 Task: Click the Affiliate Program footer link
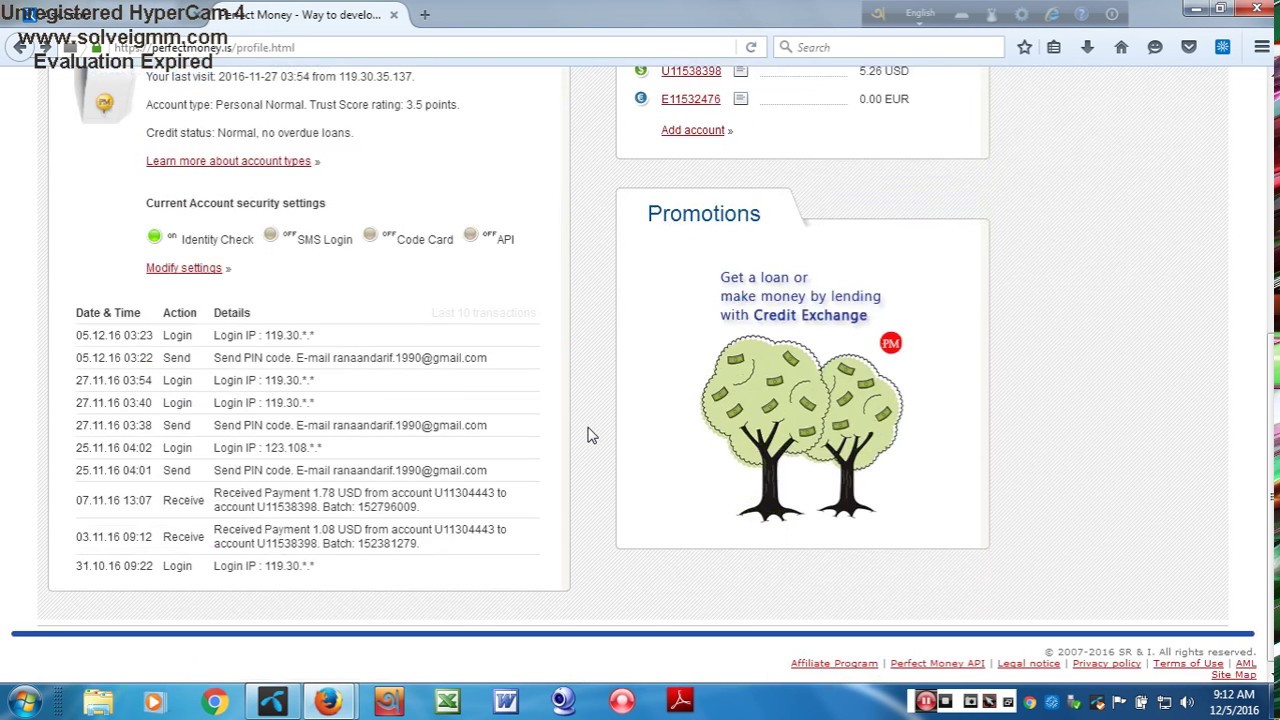coord(834,663)
